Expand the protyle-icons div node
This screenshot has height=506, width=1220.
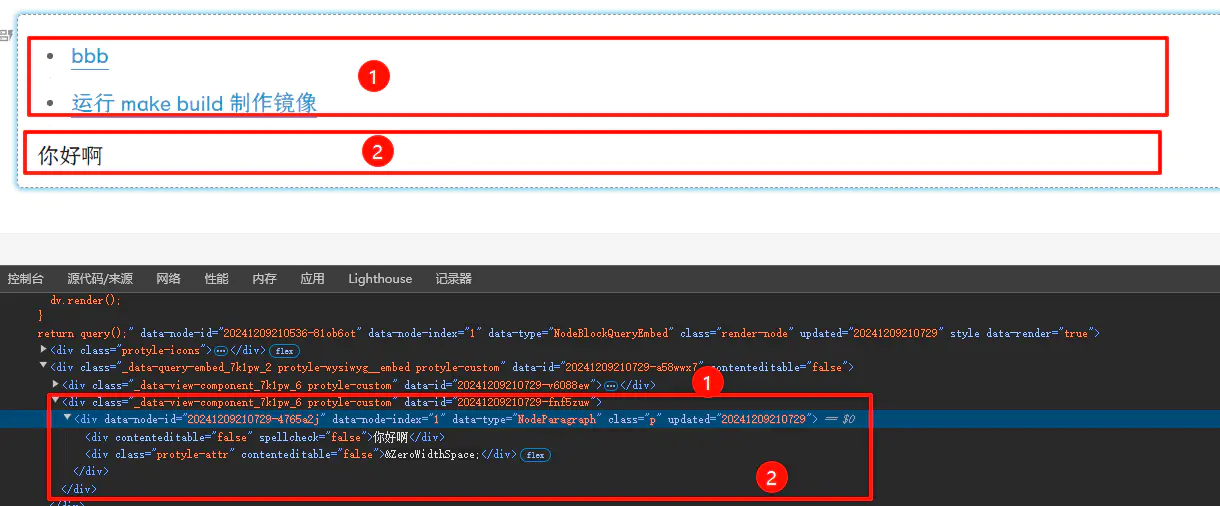[x=43, y=350]
